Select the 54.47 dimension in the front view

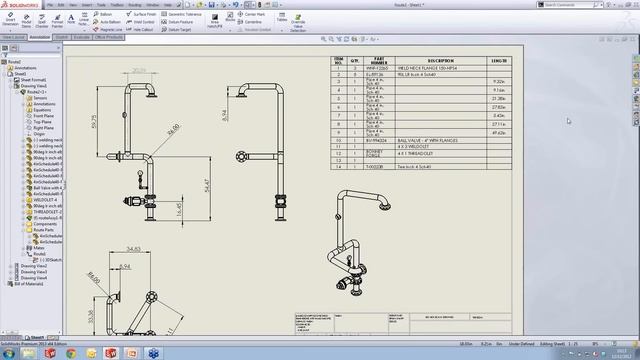coord(207,185)
